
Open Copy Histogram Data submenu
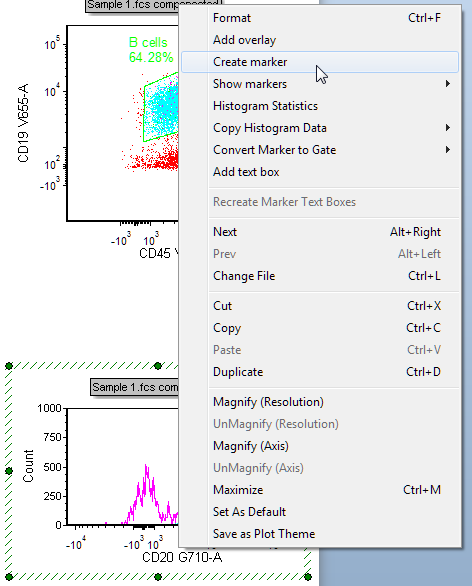[x=320, y=128]
